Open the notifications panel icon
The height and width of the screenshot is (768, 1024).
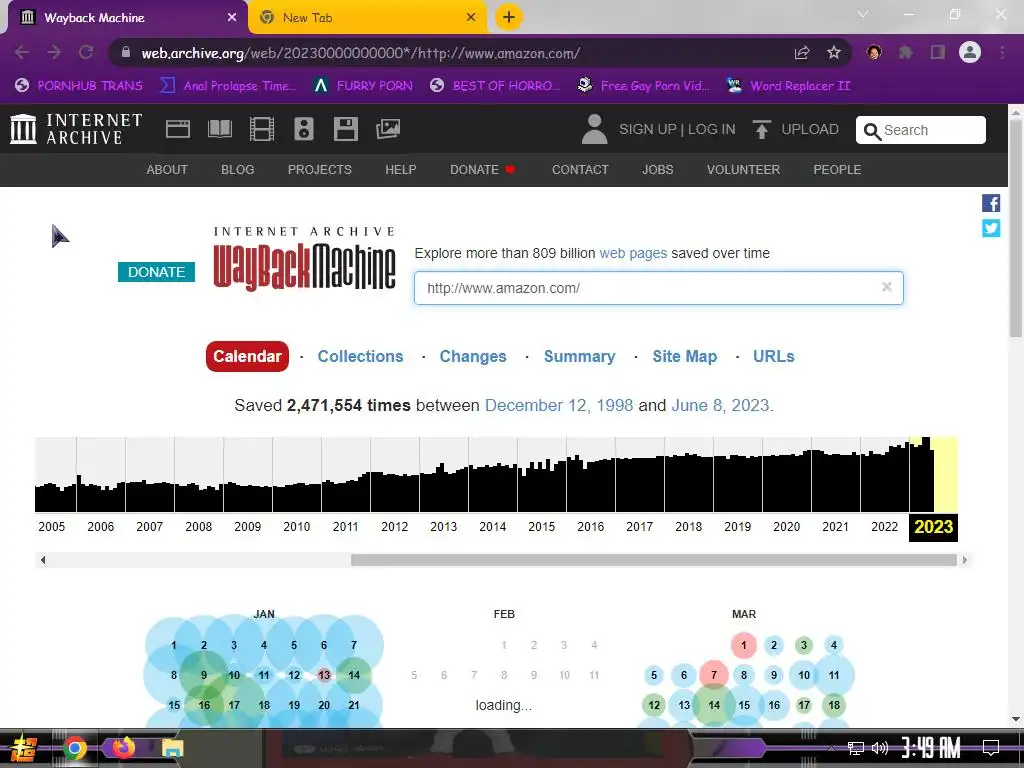click(991, 748)
